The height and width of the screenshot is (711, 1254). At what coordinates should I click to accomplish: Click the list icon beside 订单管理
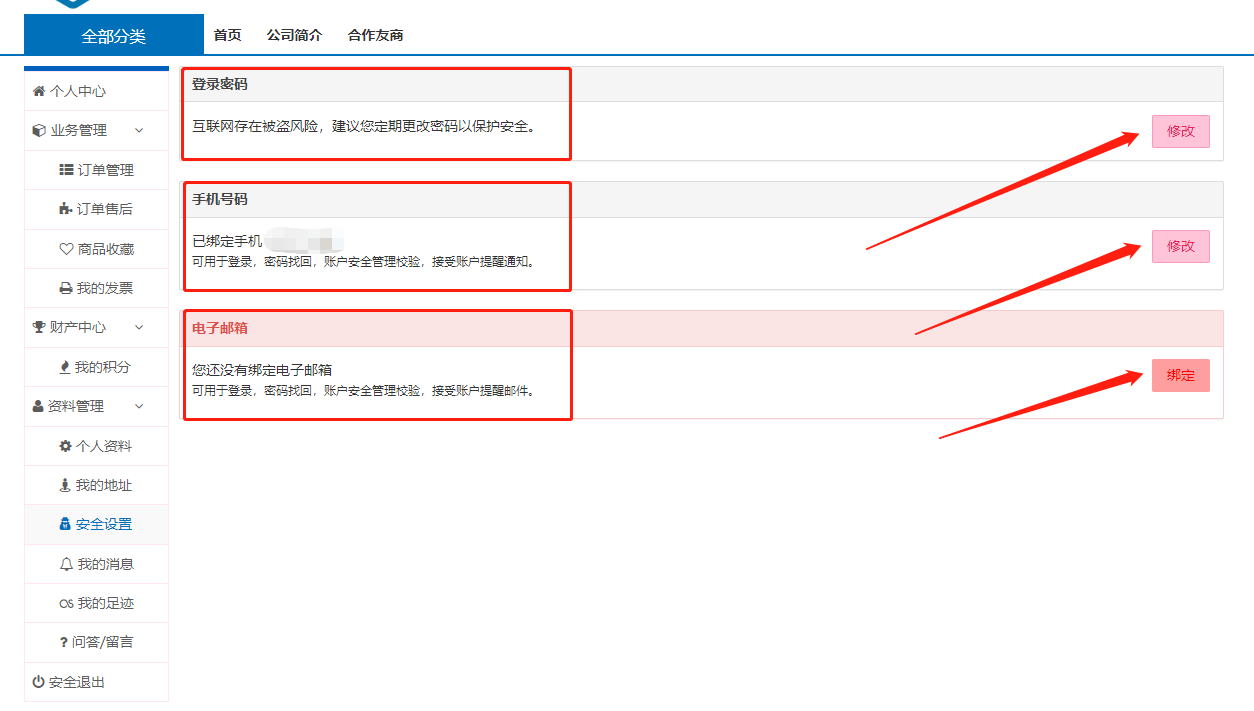click(66, 170)
